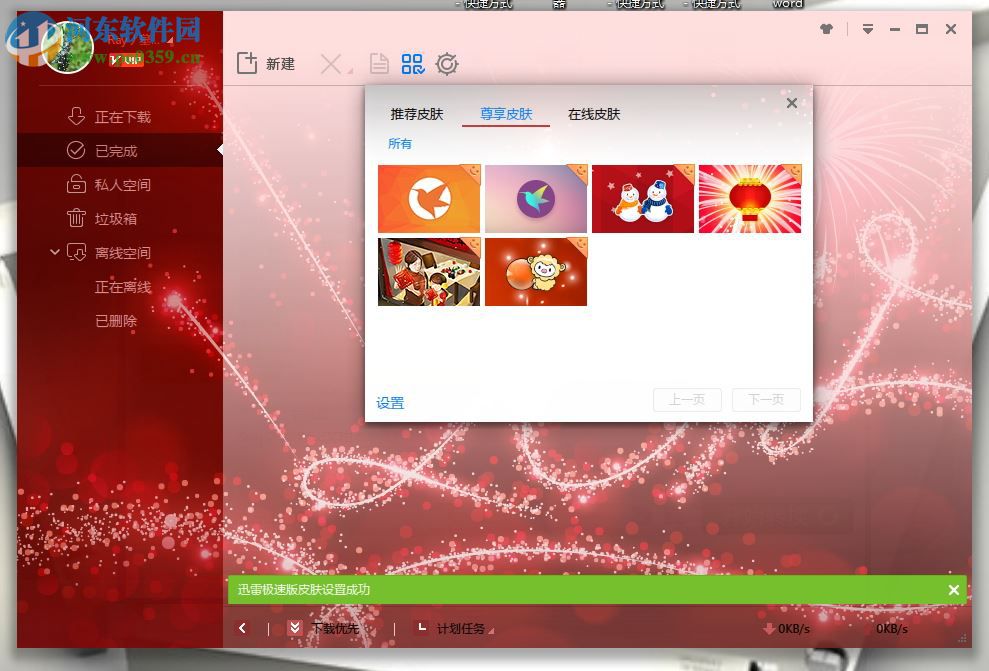The height and width of the screenshot is (671, 989).
Task: Click the settings gear icon on toolbar
Action: [x=447, y=63]
